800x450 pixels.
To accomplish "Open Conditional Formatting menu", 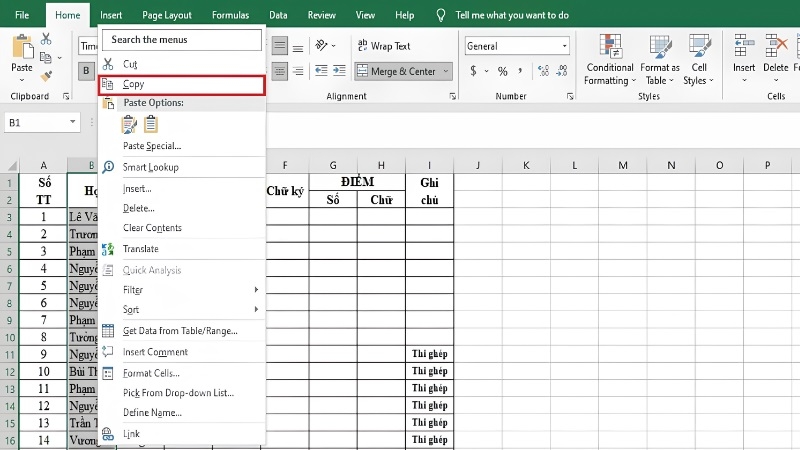I will coord(610,59).
